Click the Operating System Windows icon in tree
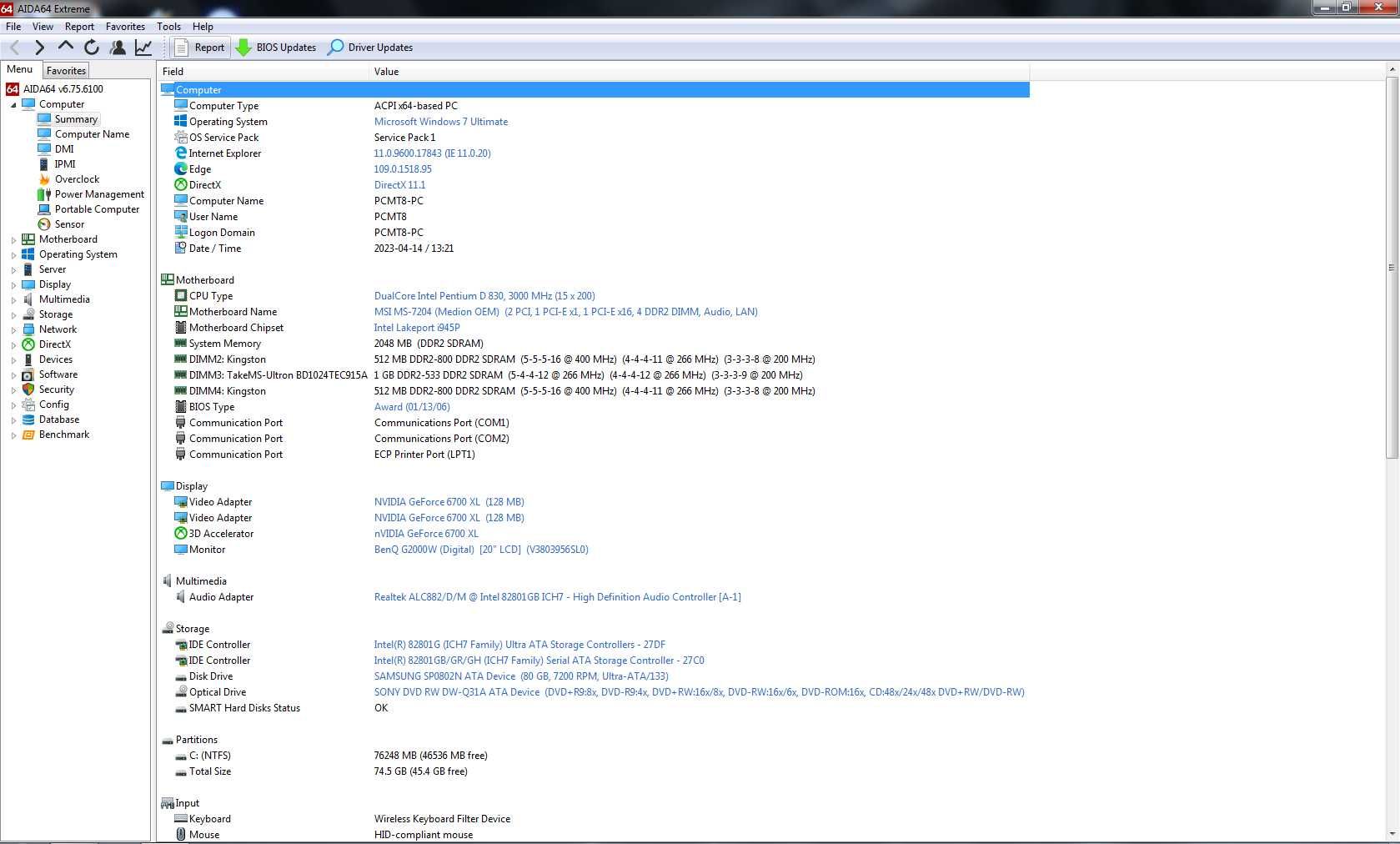This screenshot has height=844, width=1400. click(x=28, y=254)
